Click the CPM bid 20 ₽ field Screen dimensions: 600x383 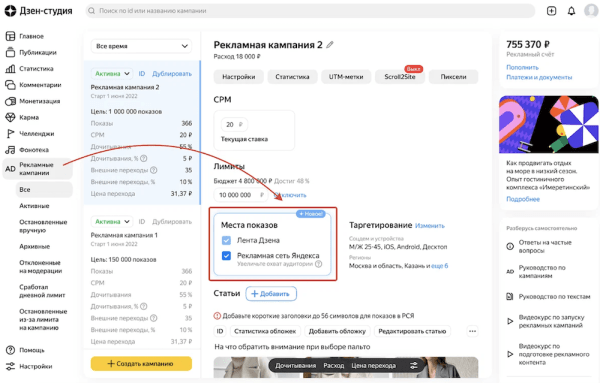[234, 124]
